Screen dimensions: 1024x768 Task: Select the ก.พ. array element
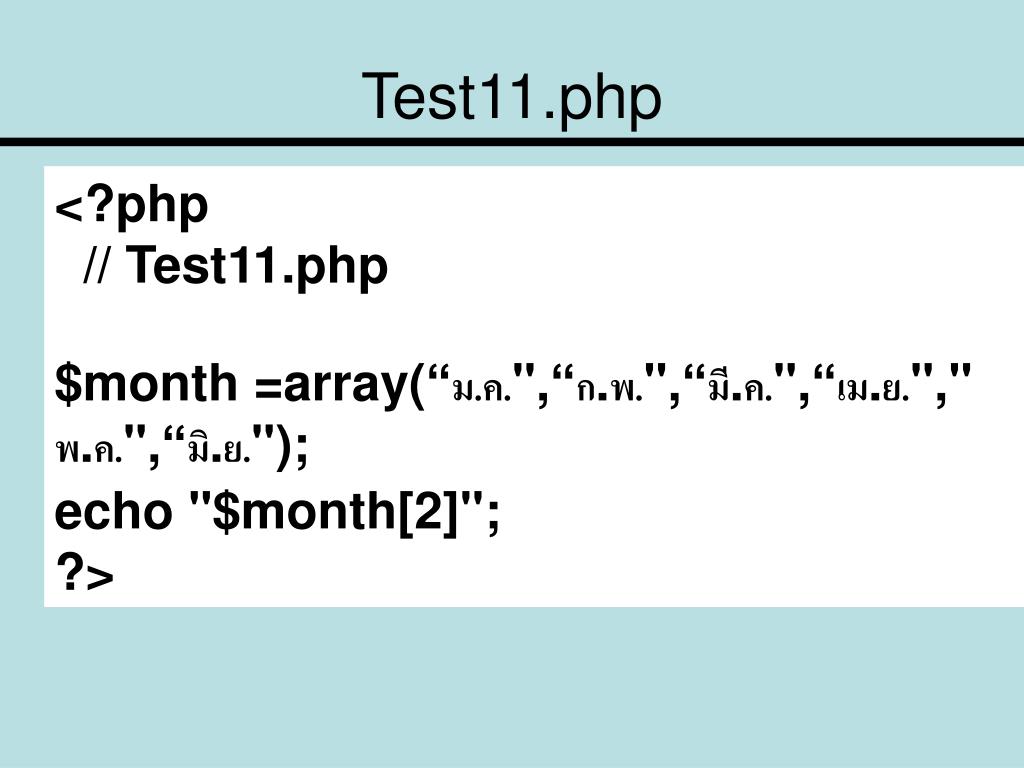coord(609,387)
